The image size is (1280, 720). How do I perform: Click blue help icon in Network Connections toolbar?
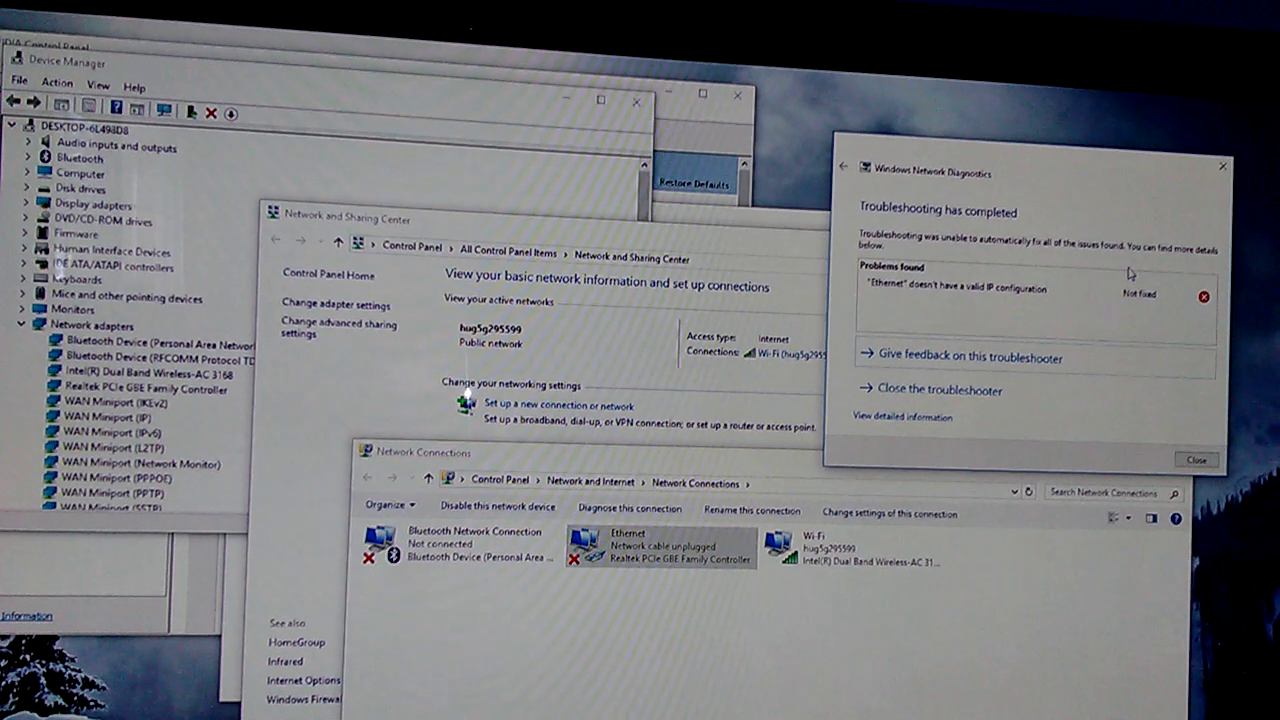pos(1176,519)
